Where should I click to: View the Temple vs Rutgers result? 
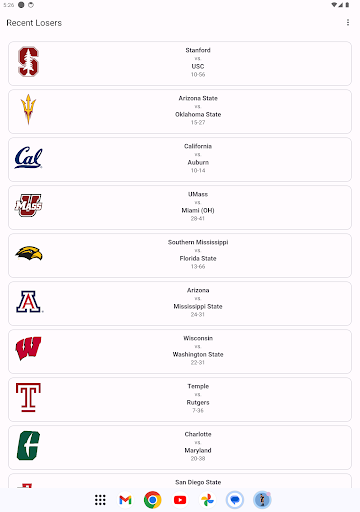[180, 399]
